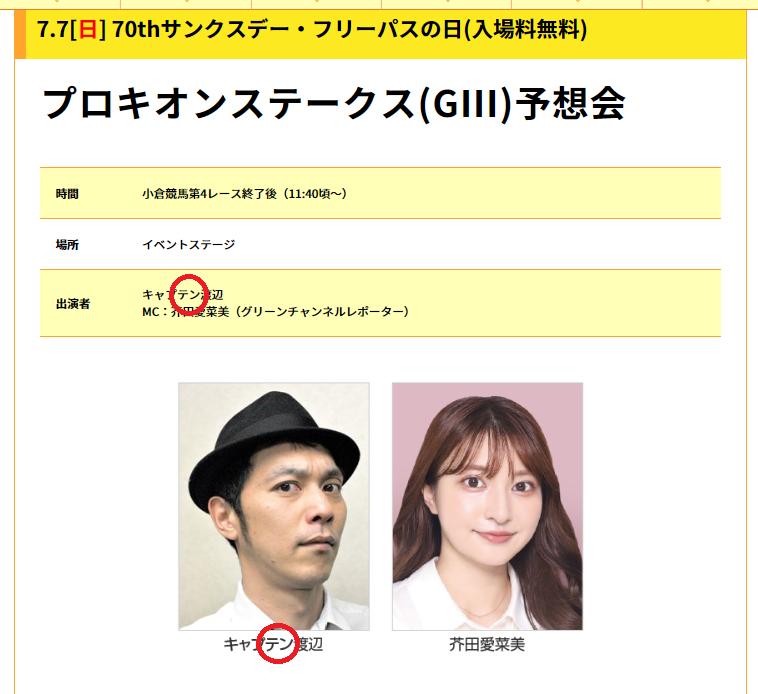
Task: Click the 場所 row label
Action: 67,245
